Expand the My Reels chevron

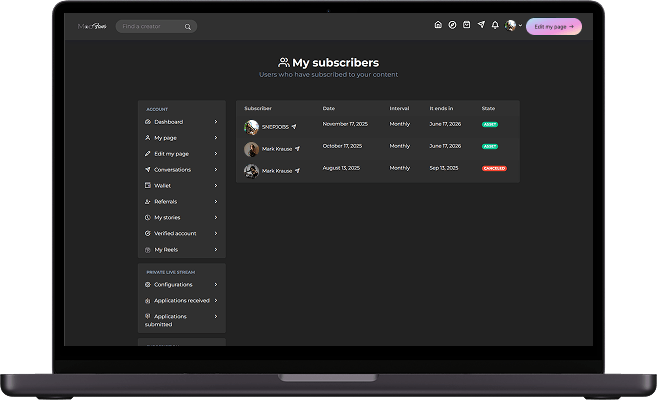point(216,249)
